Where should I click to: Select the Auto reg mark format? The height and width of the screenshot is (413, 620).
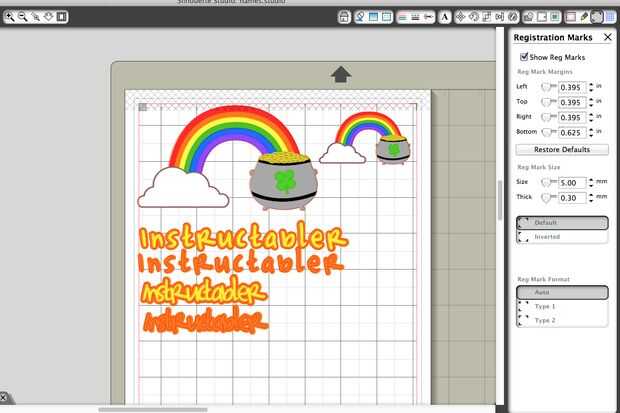coord(562,292)
